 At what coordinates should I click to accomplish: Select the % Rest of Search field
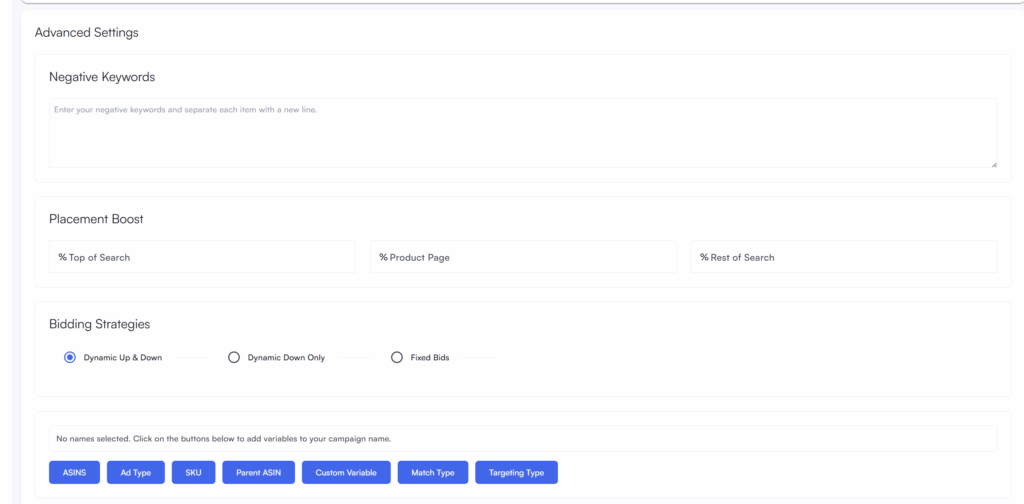pyautogui.click(x=843, y=257)
